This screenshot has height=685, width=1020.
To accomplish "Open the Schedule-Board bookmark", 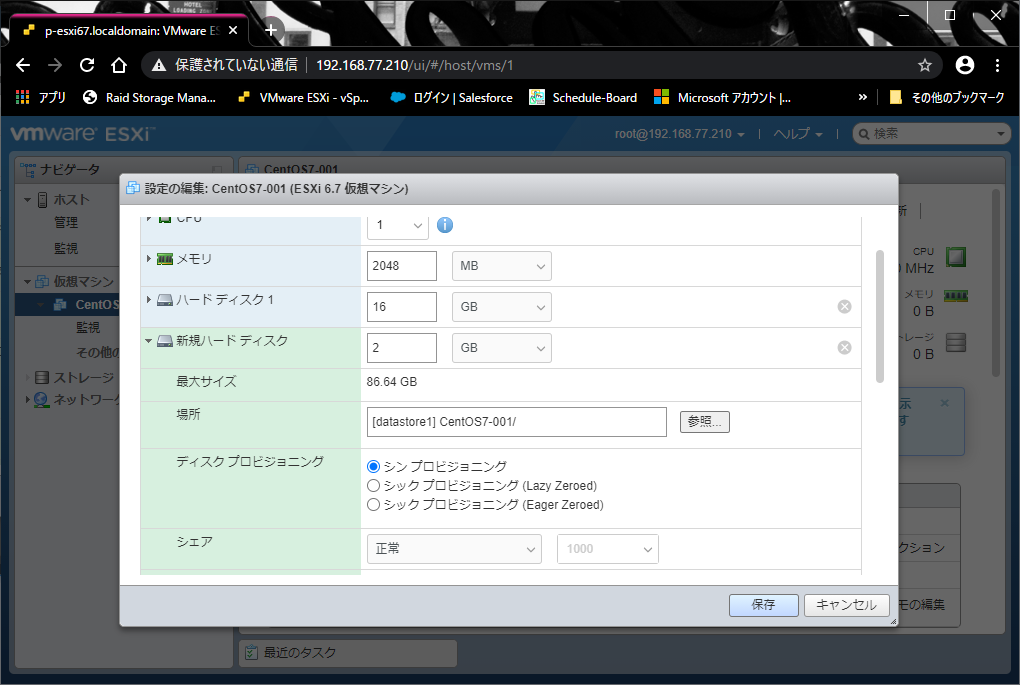I will click(x=583, y=98).
